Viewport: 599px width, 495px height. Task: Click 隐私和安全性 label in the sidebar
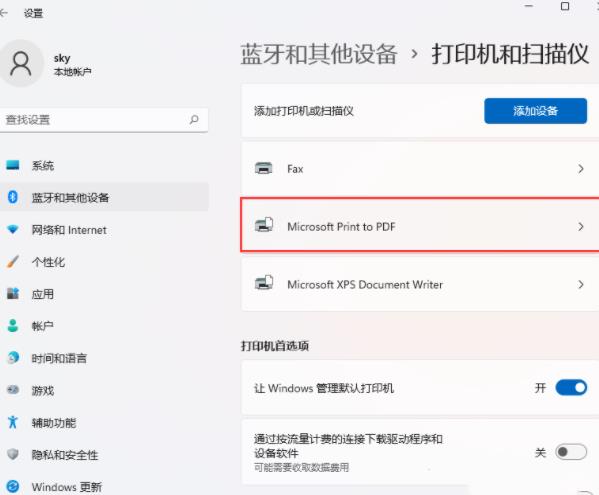pyautogui.click(x=65, y=455)
